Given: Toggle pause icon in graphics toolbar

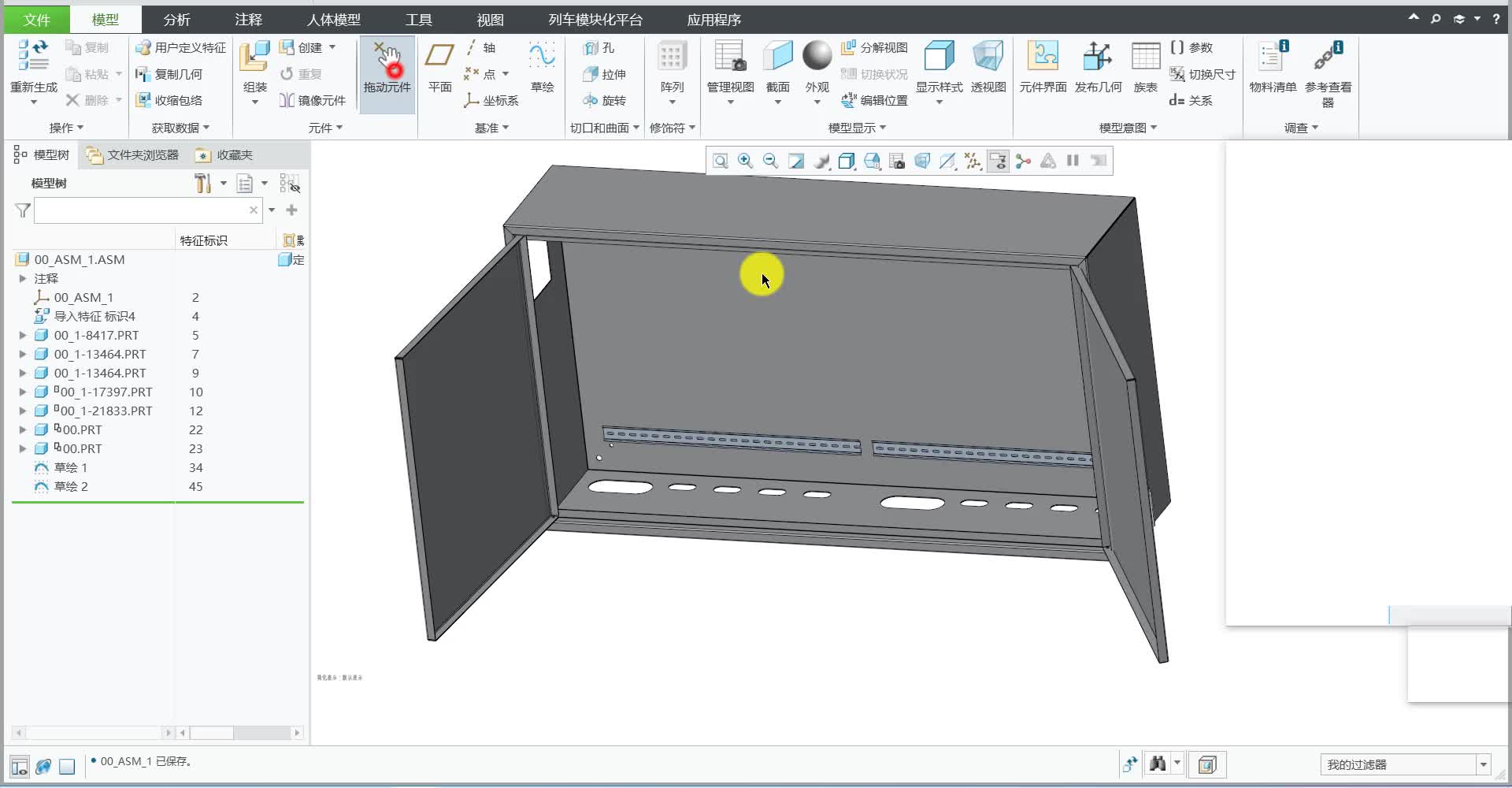Looking at the screenshot, I should [x=1073, y=161].
